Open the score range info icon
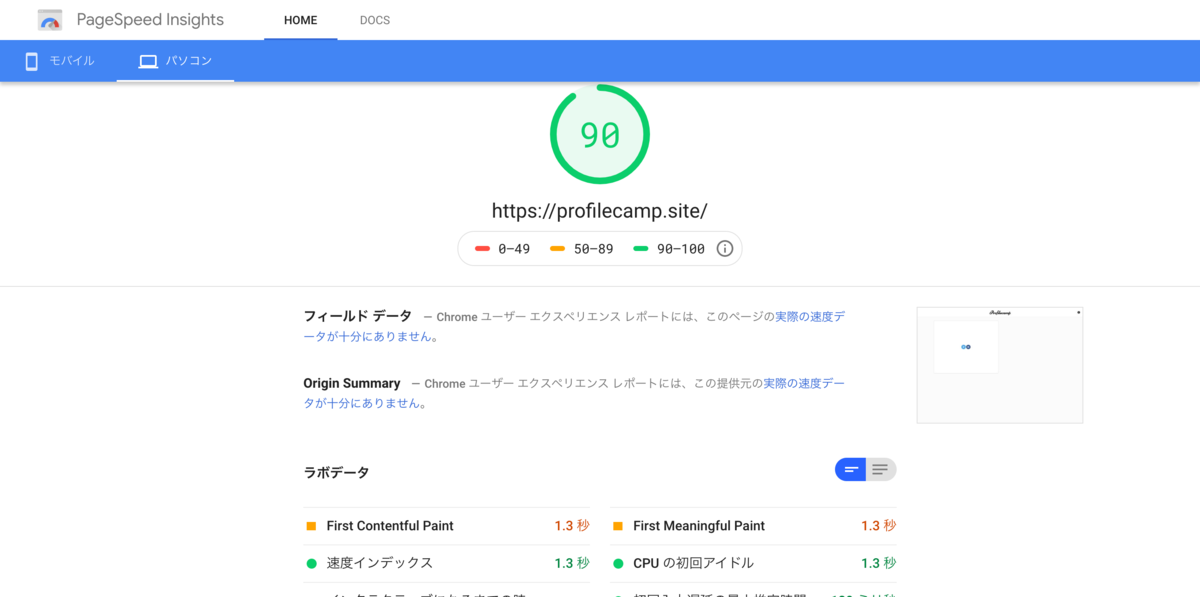1200x597 pixels. (725, 248)
